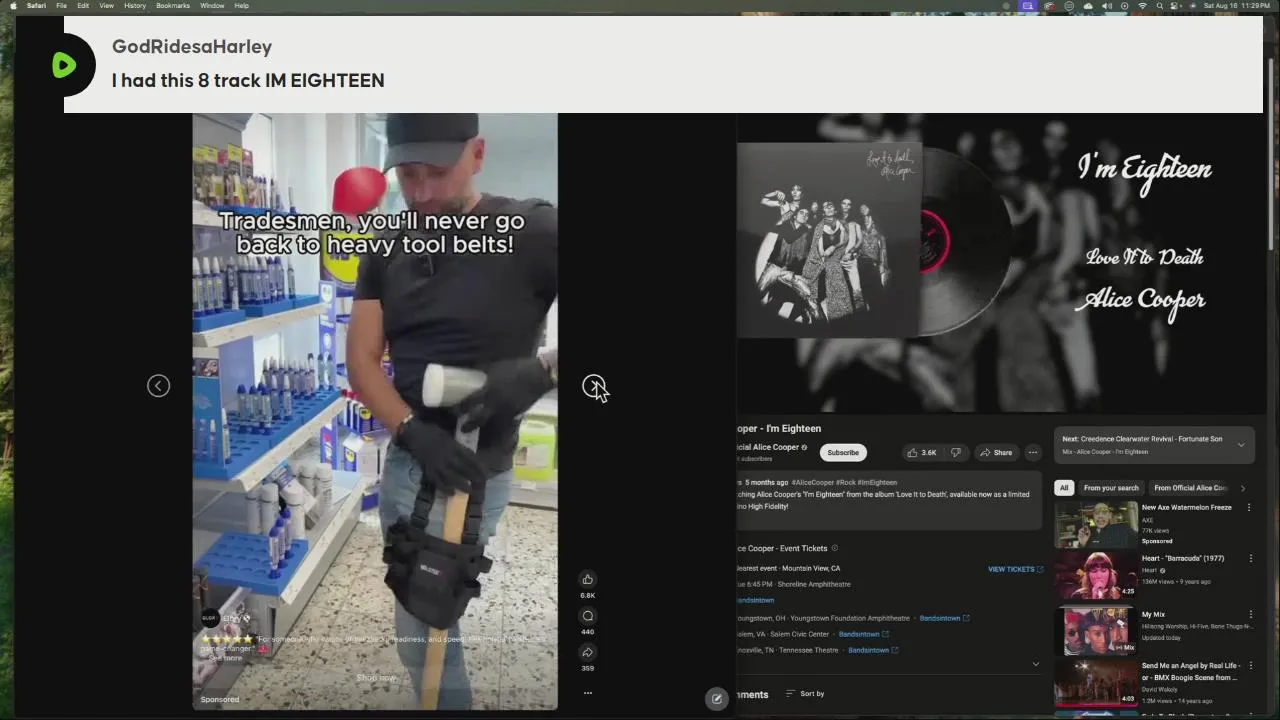Click the pencil edit floating button
1280x720 pixels.
point(716,699)
